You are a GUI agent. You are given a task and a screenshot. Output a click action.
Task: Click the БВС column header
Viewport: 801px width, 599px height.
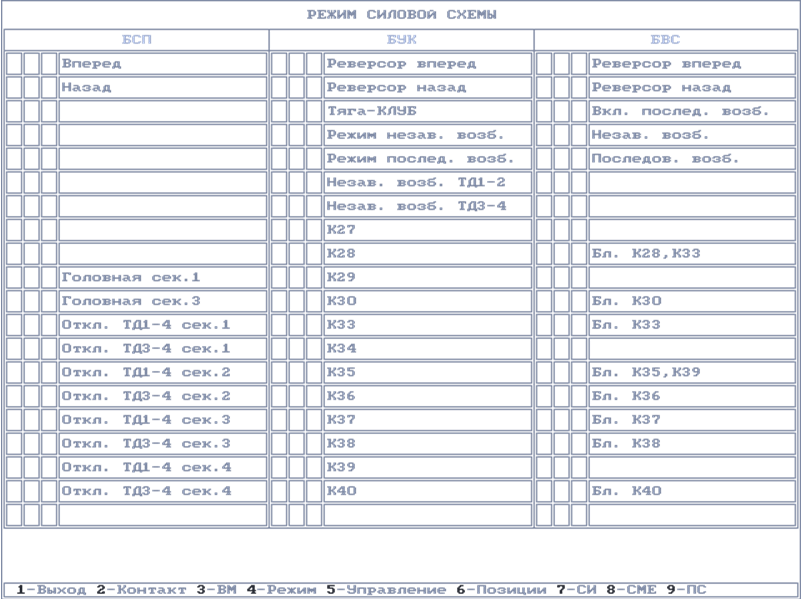666,40
